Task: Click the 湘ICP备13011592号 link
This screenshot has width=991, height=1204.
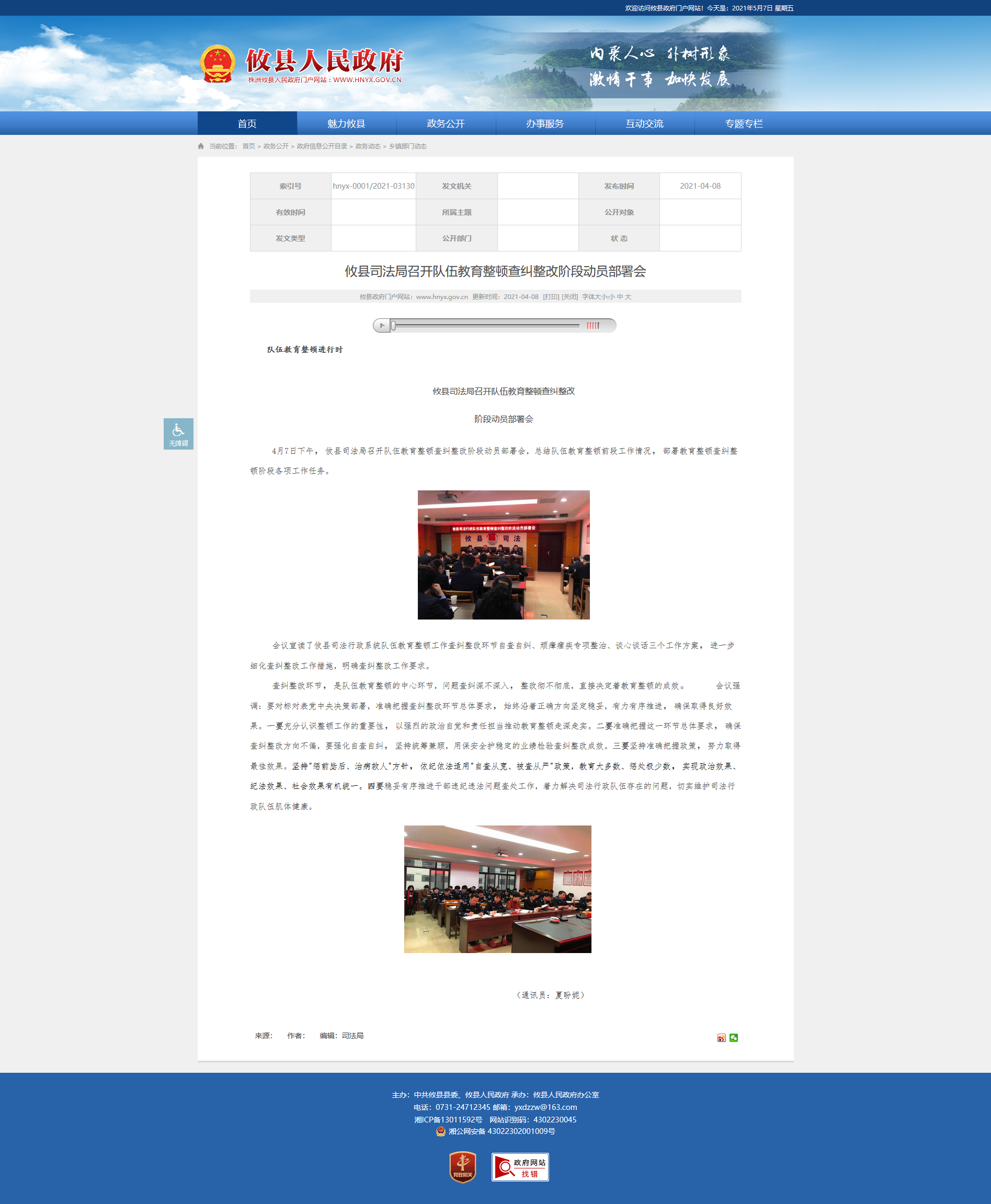Action: point(448,1119)
